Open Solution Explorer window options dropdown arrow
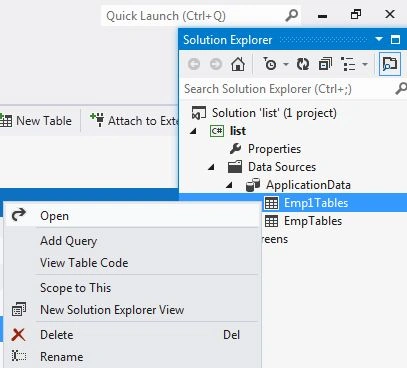Viewport: 407px width, 368px height. (x=379, y=39)
